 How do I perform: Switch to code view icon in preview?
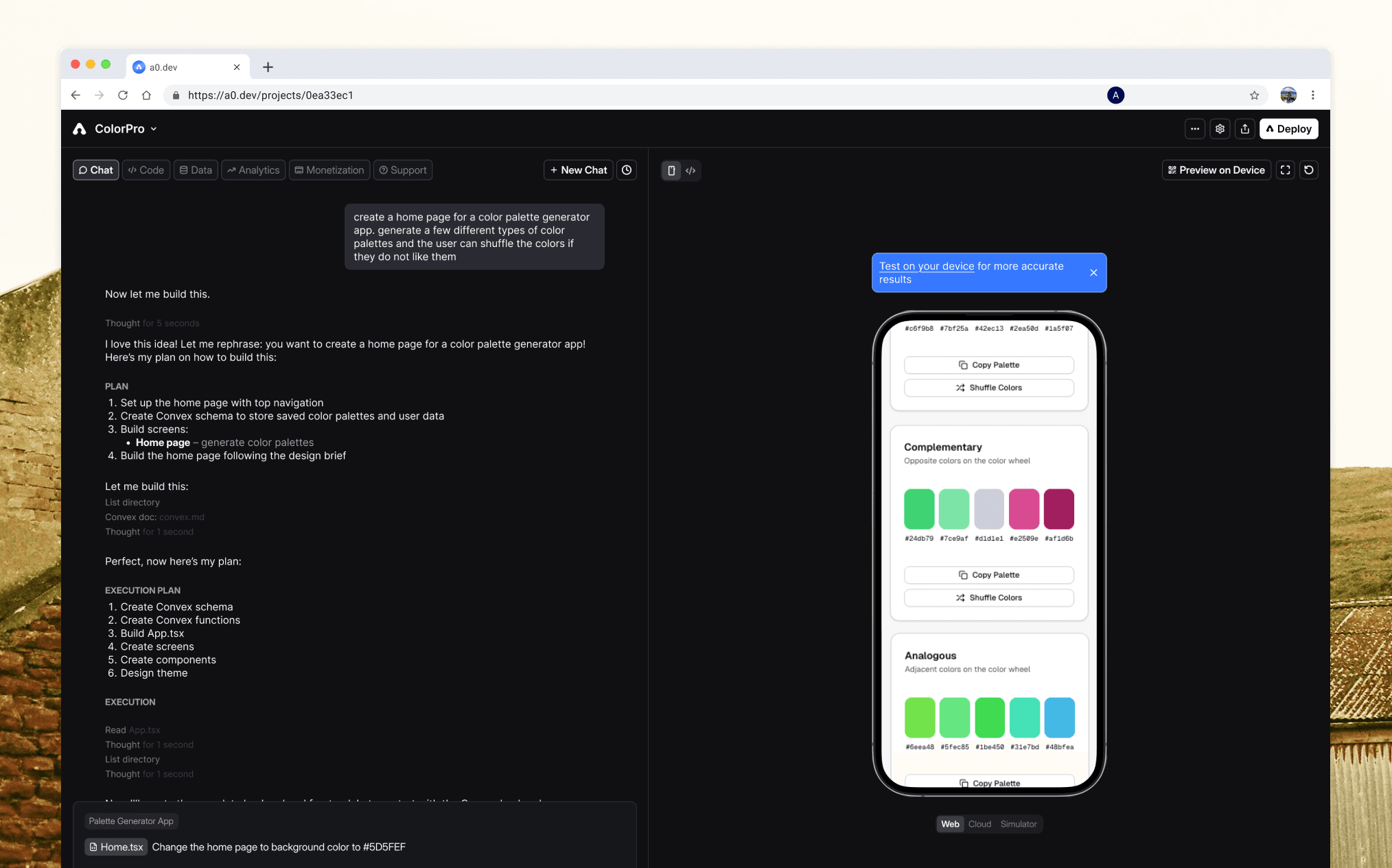point(691,170)
